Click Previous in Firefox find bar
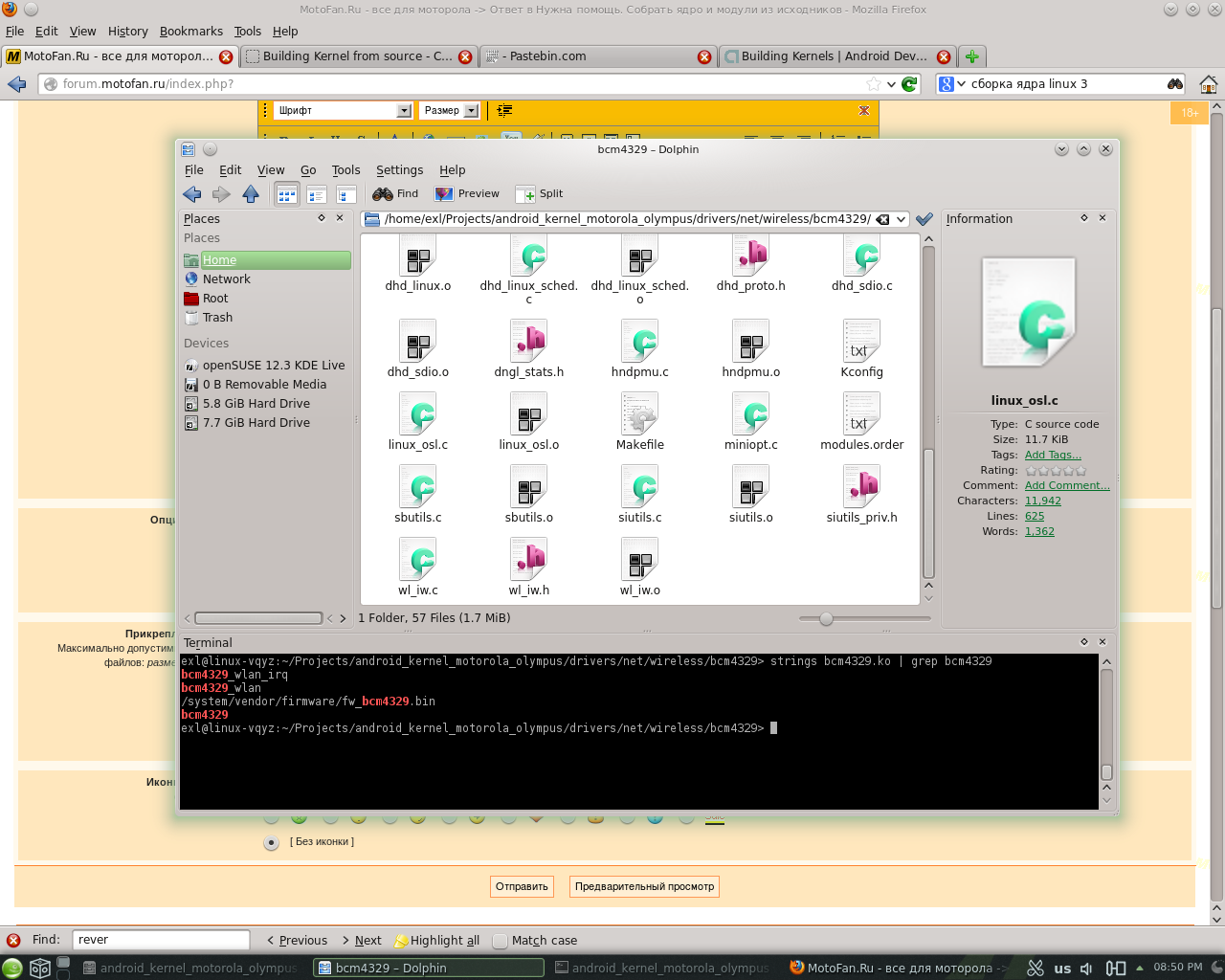 coord(297,941)
